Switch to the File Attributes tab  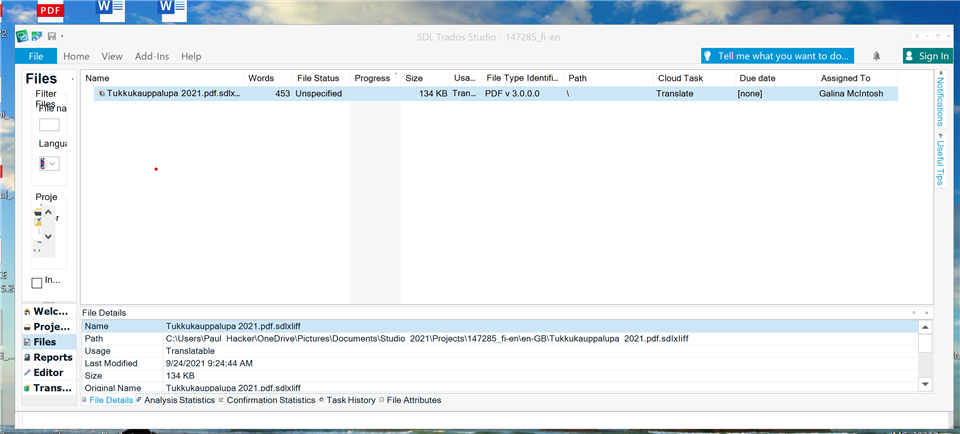(x=410, y=400)
